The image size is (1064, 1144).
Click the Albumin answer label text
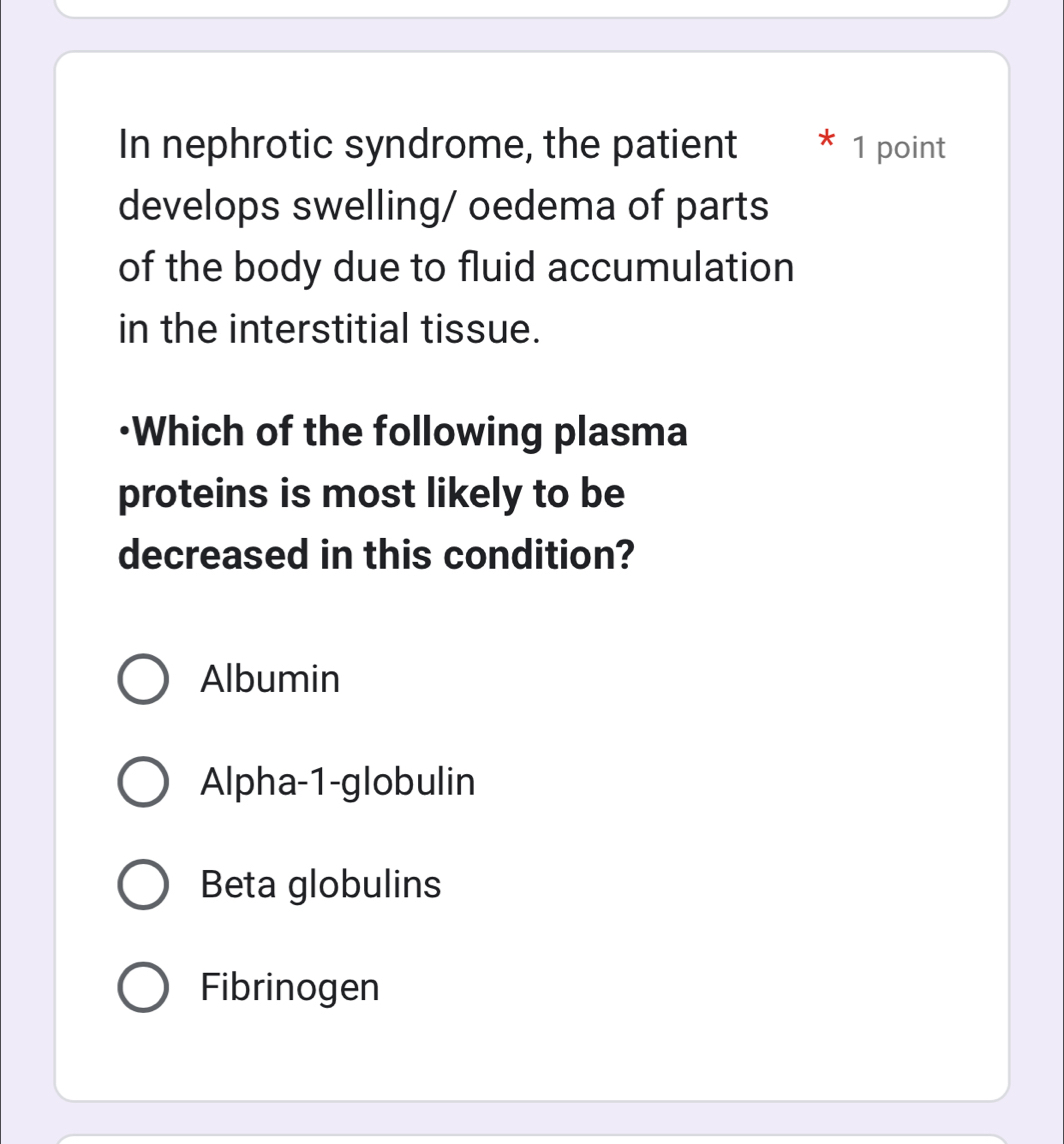(270, 680)
